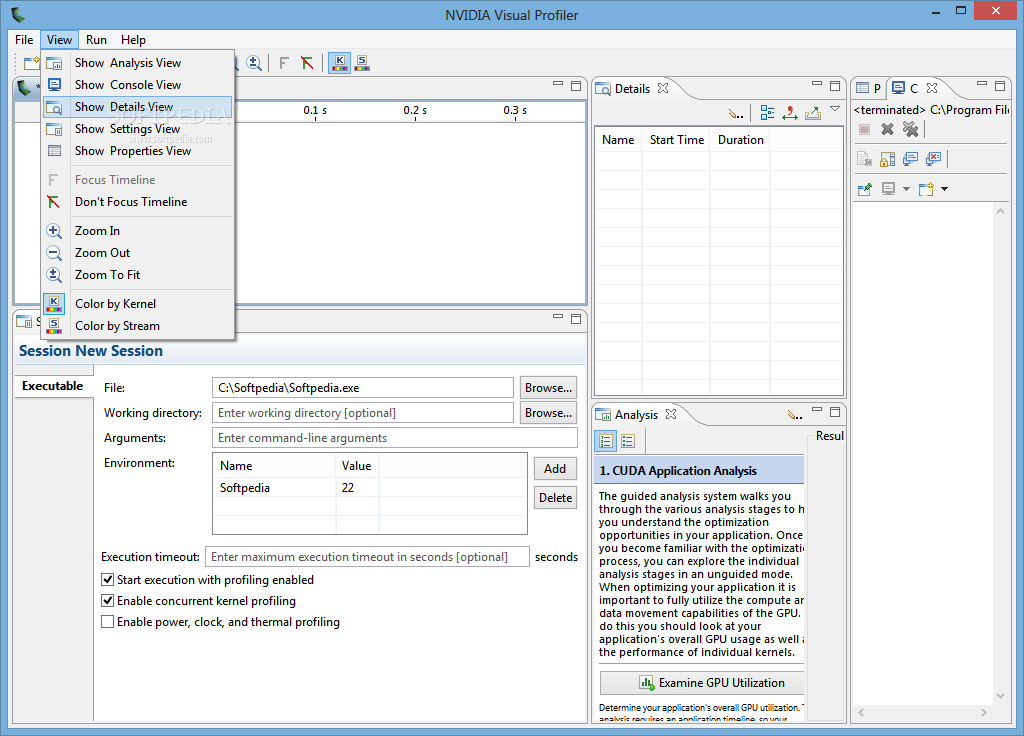Select Show Properties View menu entry
The width and height of the screenshot is (1024, 736).
click(138, 151)
